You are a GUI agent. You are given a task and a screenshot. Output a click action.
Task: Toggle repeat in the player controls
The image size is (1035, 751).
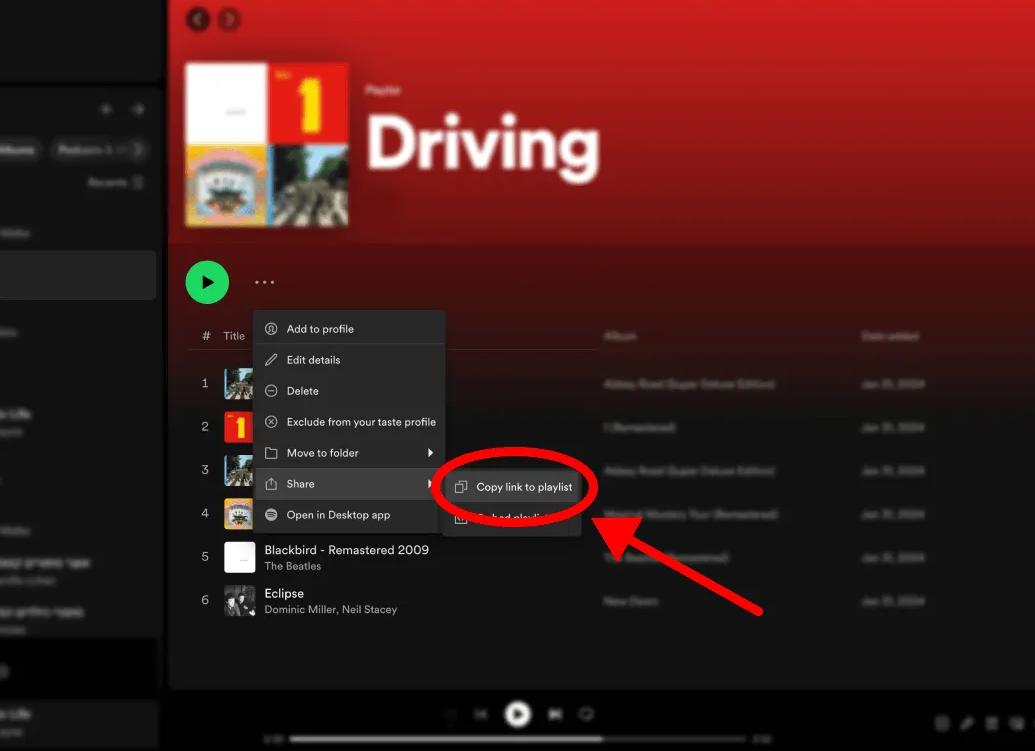[x=587, y=714]
